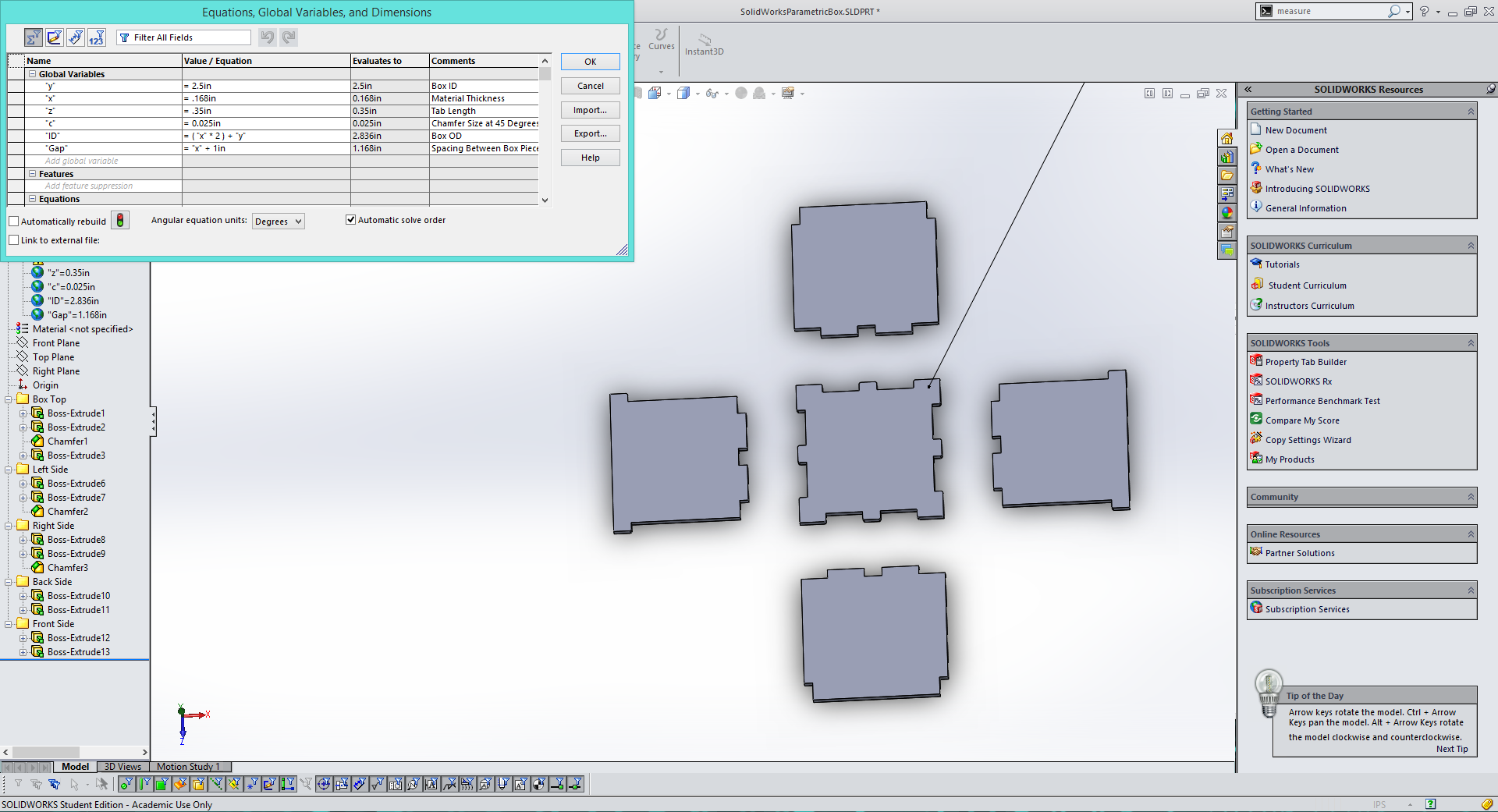Collapse the Box Top folder in feature tree
This screenshot has height=812, width=1498.
[9, 399]
